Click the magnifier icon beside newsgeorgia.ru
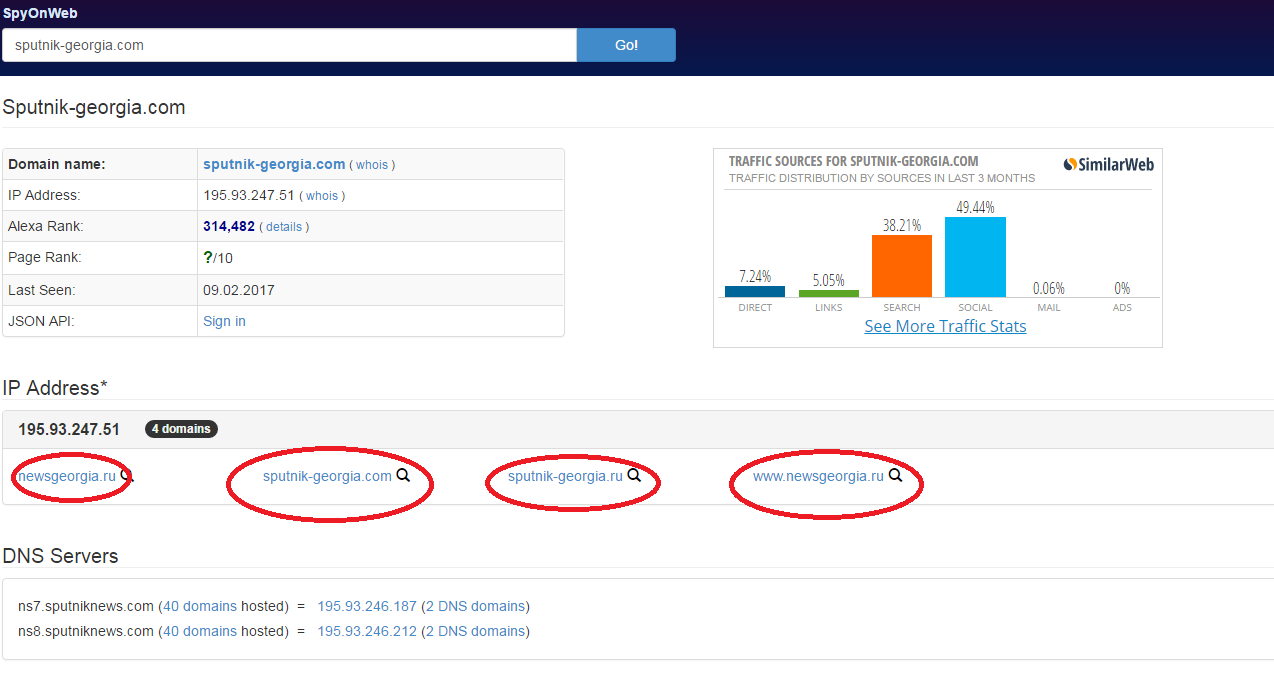 (126, 476)
